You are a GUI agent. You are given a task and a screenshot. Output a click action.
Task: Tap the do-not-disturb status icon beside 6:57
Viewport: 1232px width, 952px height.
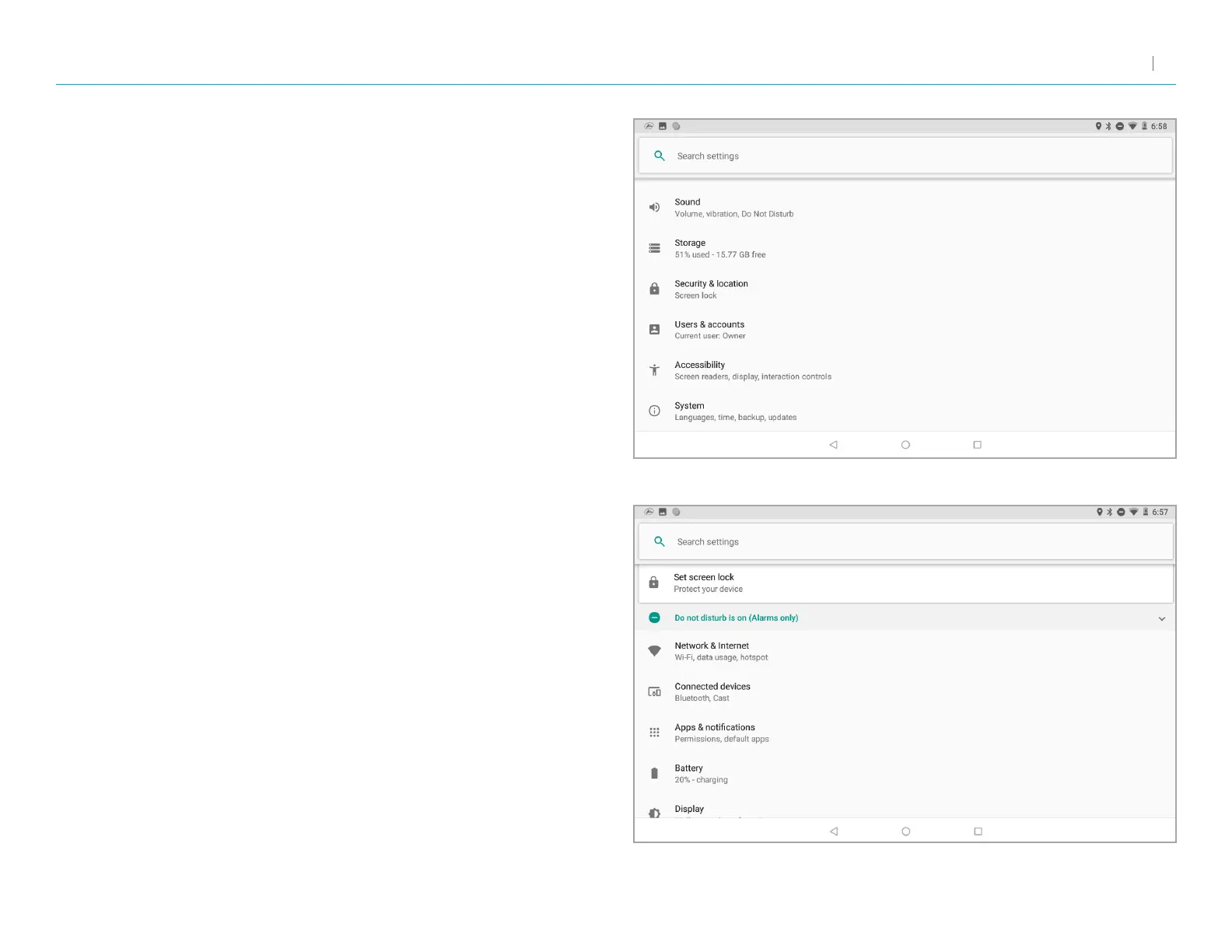[1121, 512]
